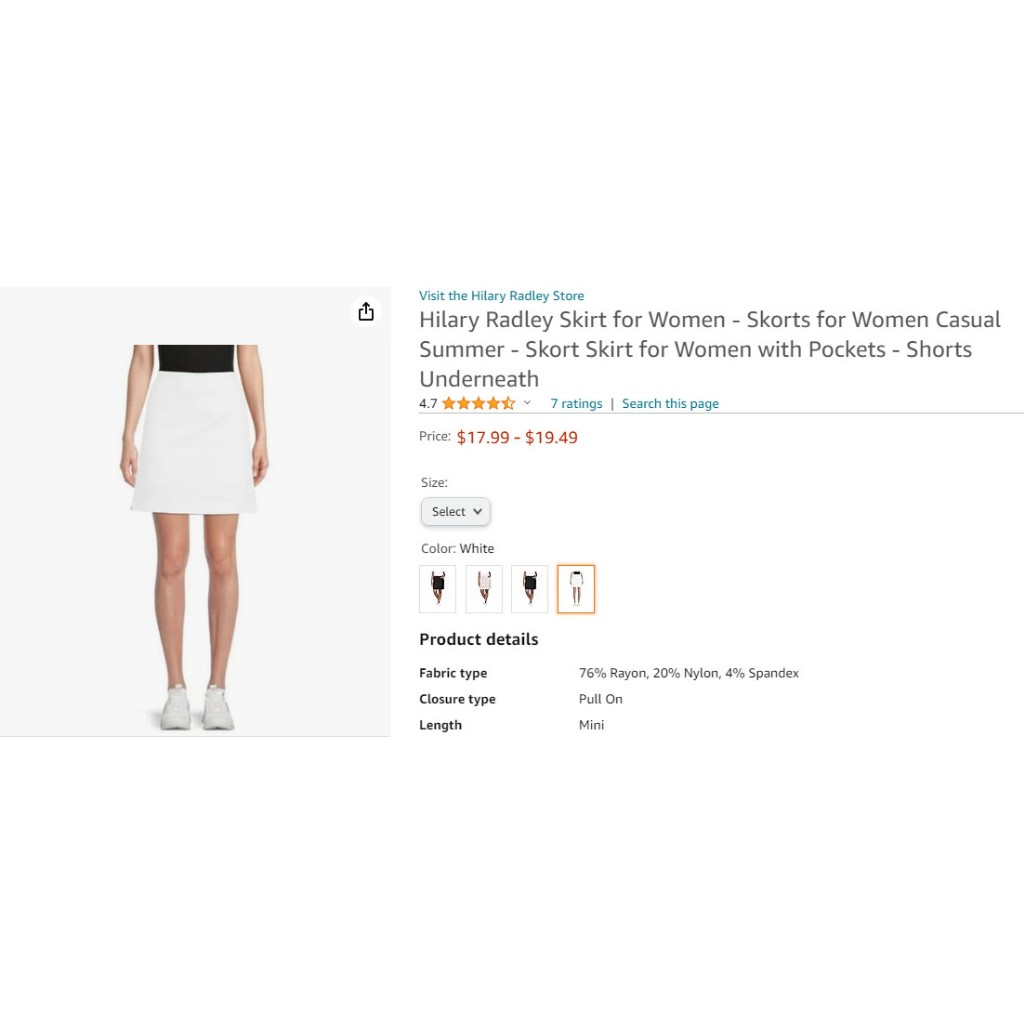Click the 4.7 rating number

pos(428,404)
